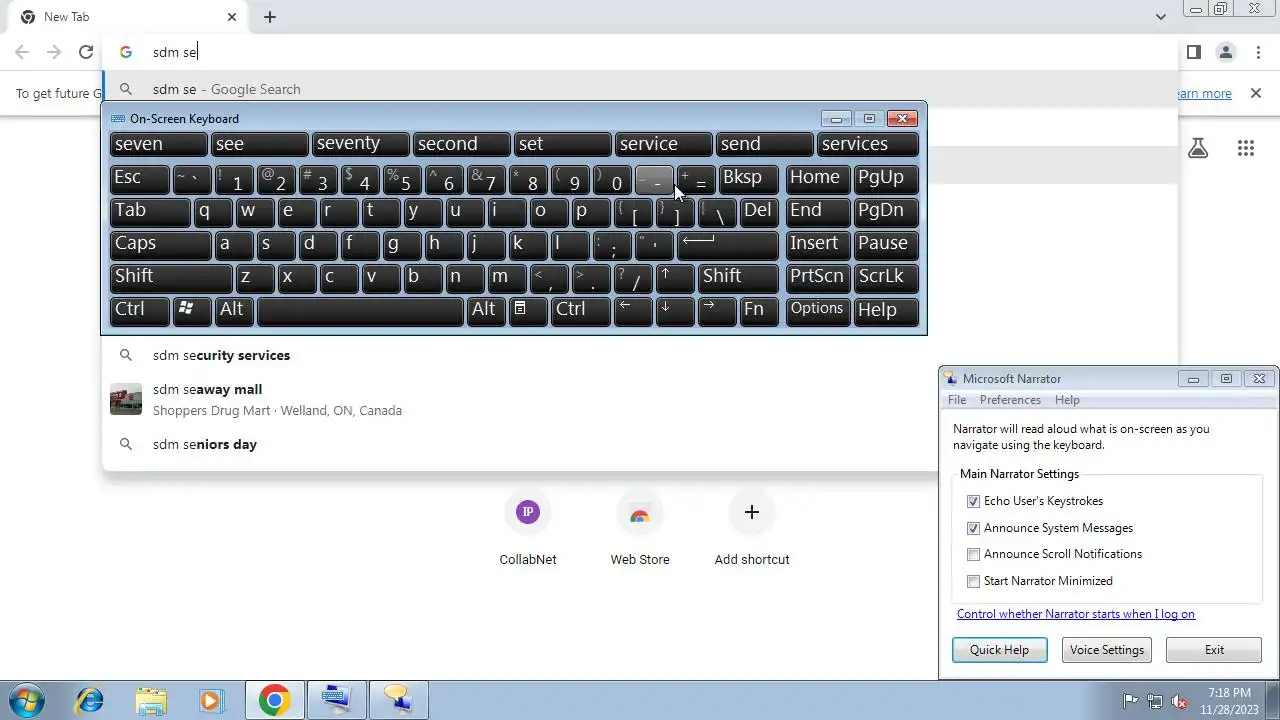
Task: Click Quick Help button in Narrator
Action: tap(999, 650)
